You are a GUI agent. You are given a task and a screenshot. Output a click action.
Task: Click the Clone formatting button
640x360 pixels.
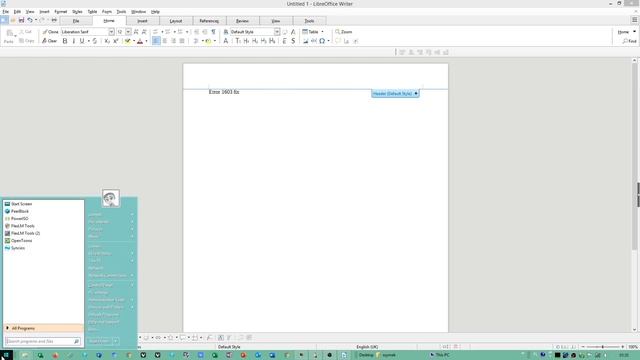click(x=51, y=32)
